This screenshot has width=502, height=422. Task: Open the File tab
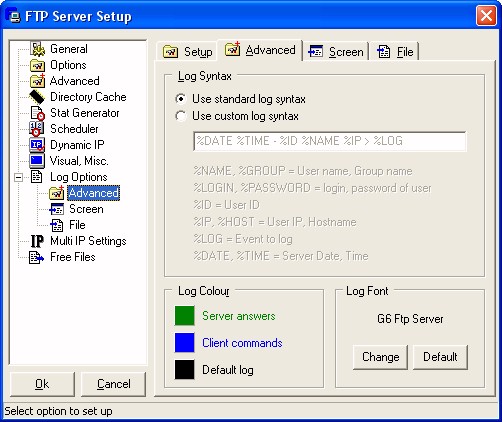(395, 51)
